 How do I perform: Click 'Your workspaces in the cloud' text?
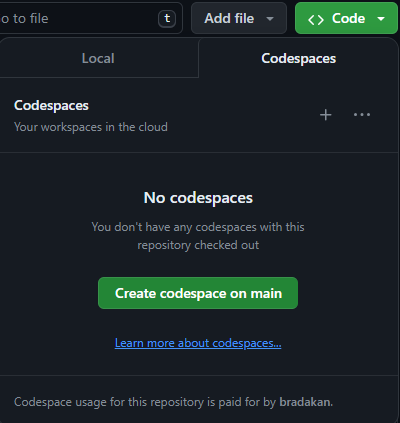(x=91, y=127)
